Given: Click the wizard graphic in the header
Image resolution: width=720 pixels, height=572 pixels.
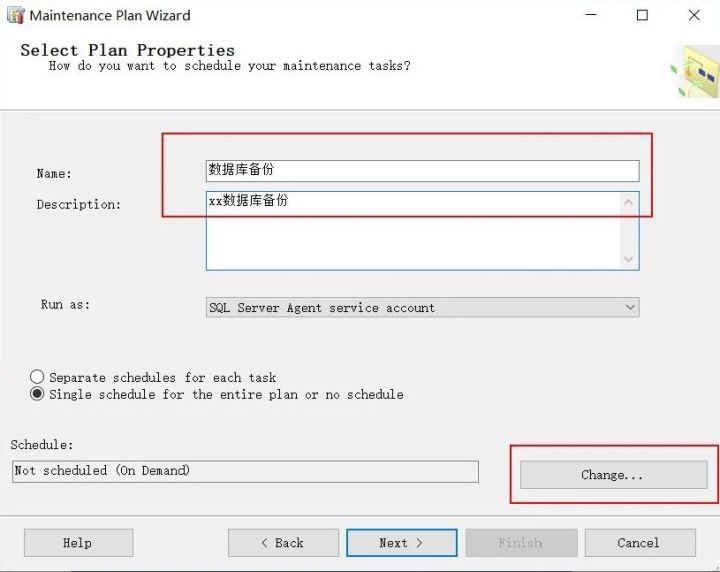Looking at the screenshot, I should (696, 71).
